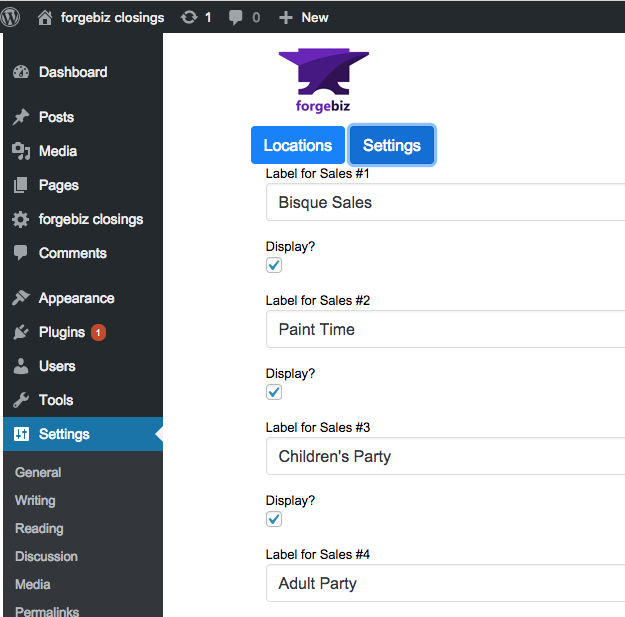
Task: Click the updates refresh icon
Action: (189, 17)
